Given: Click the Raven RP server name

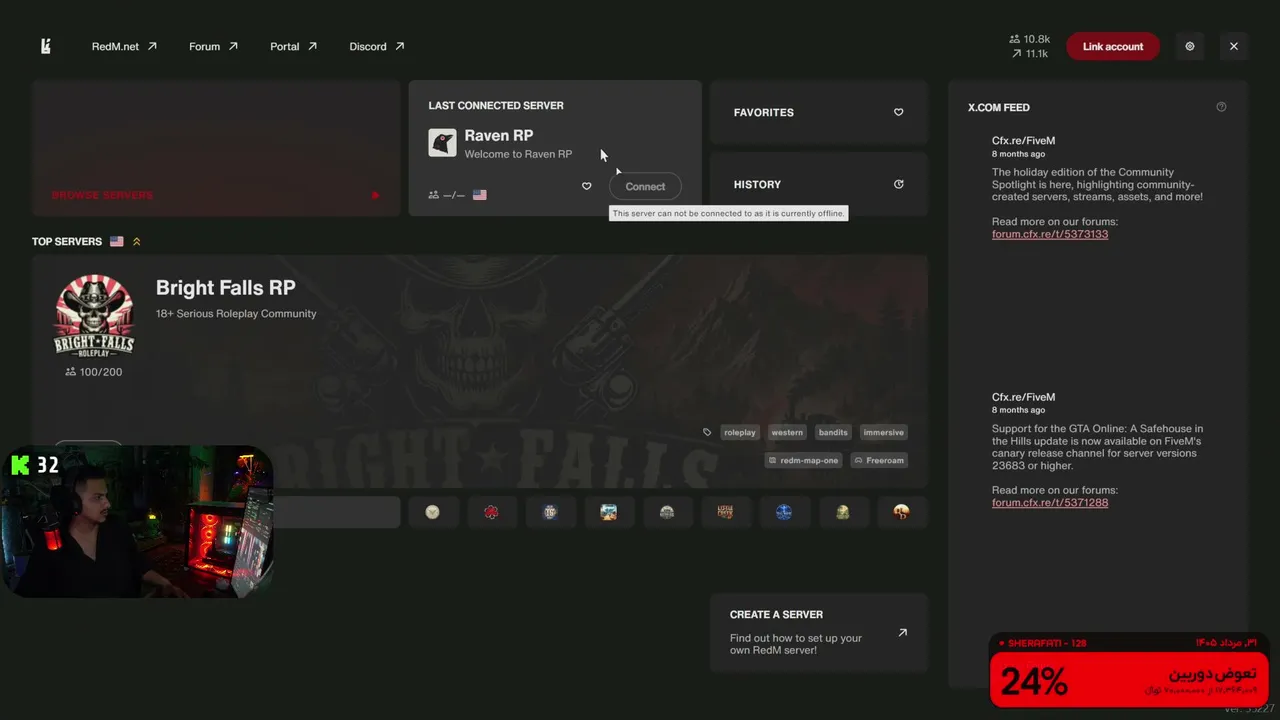Looking at the screenshot, I should tap(499, 135).
